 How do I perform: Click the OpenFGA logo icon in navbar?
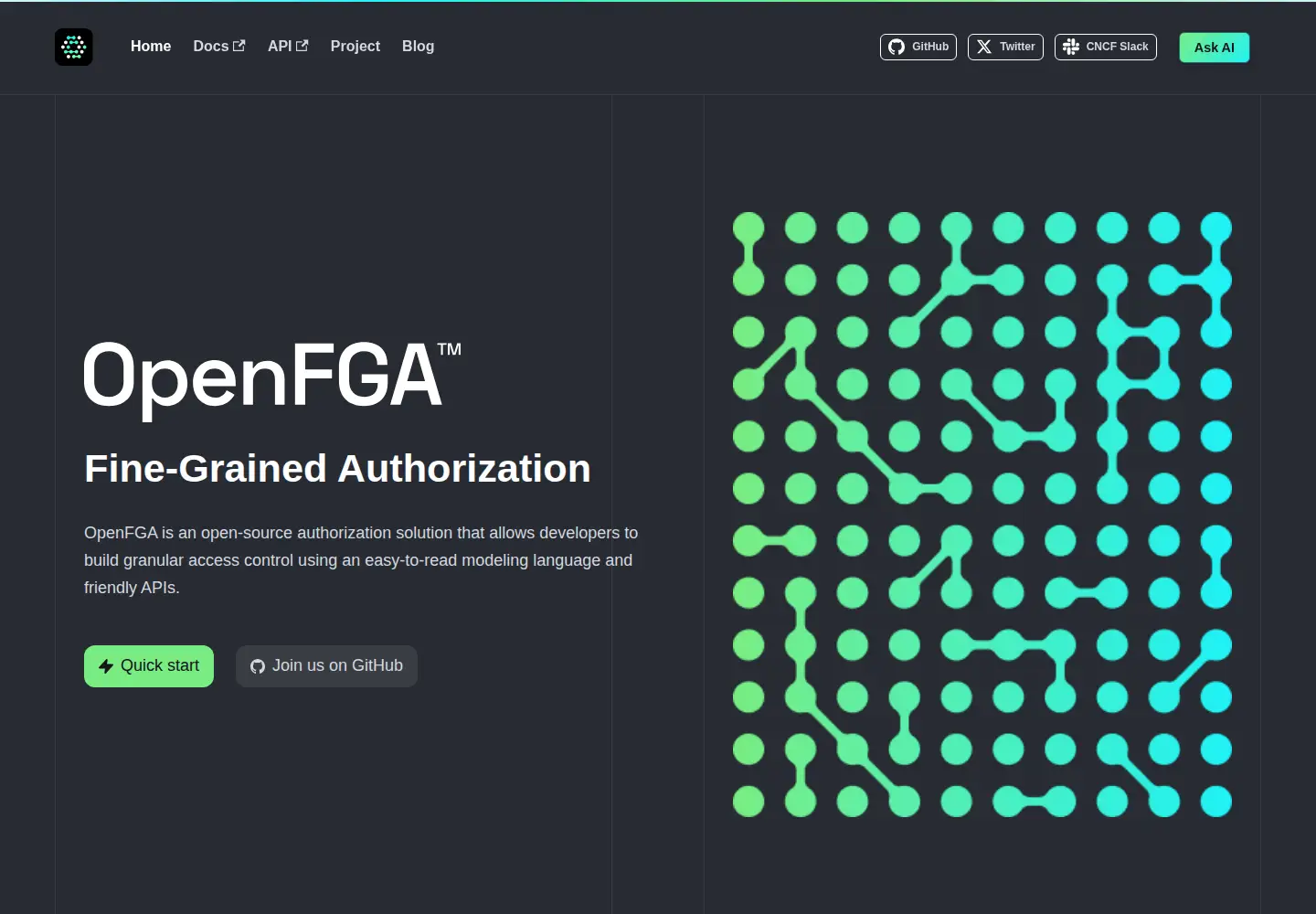pyautogui.click(x=74, y=47)
